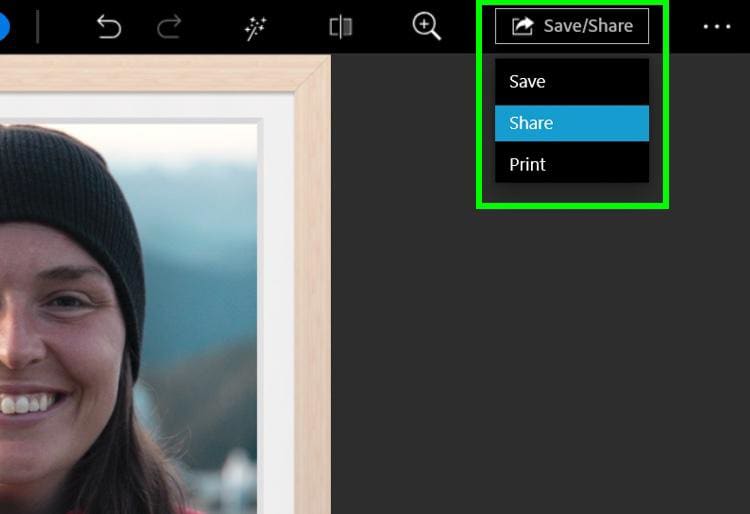Click the zoom magnifier icon
Screen dimensions: 750x514
(427, 26)
